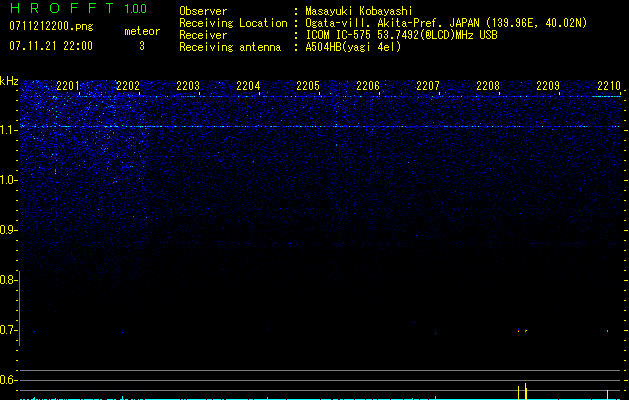Click the 0.8 kHz axis label
This screenshot has height=400, width=629.
click(7, 280)
